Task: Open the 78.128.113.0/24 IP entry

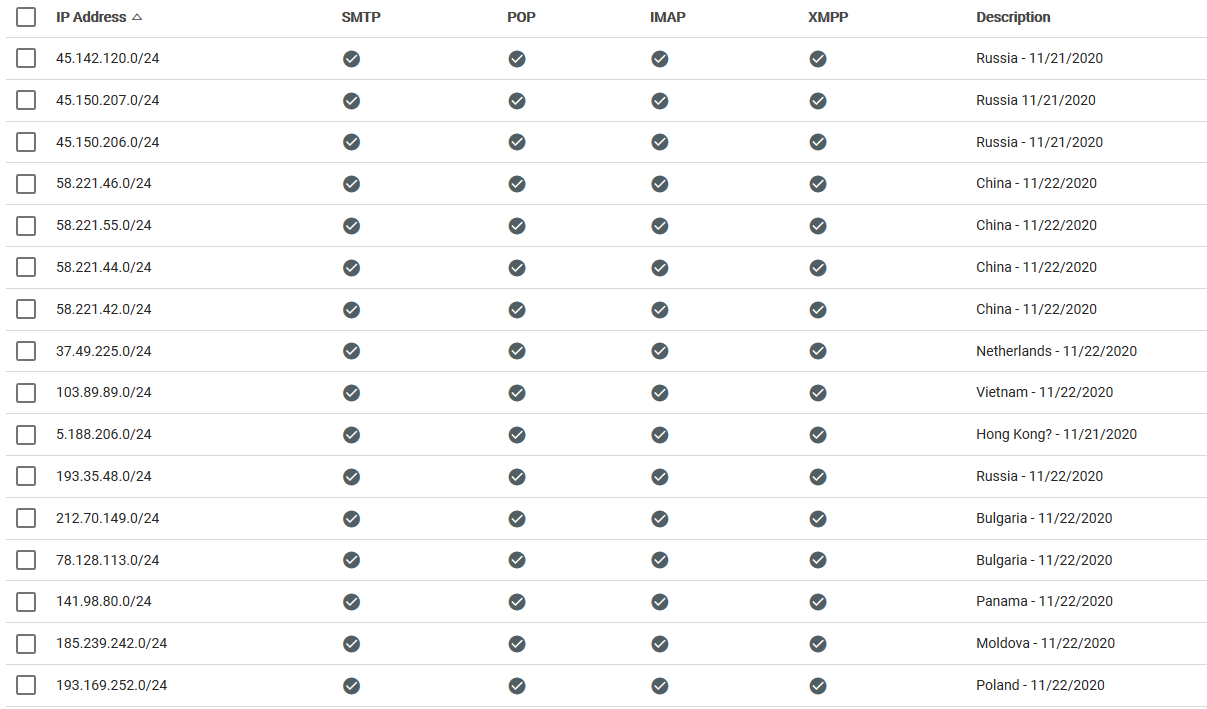Action: point(107,560)
